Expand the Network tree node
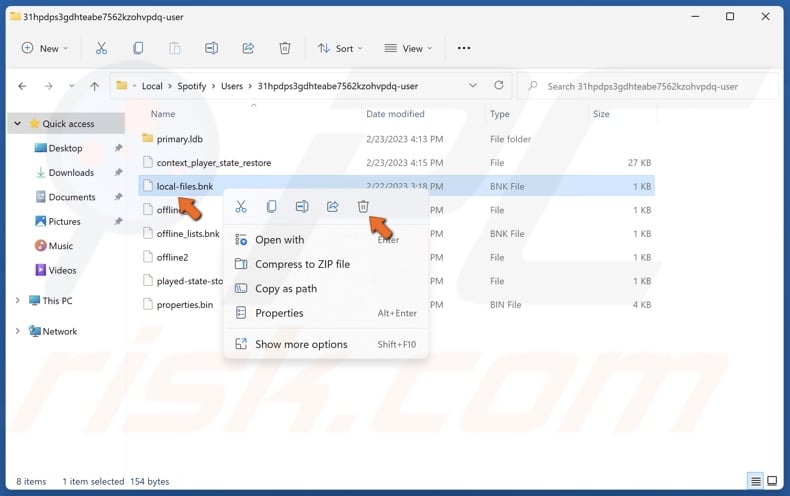The height and width of the screenshot is (496, 790). point(18,331)
